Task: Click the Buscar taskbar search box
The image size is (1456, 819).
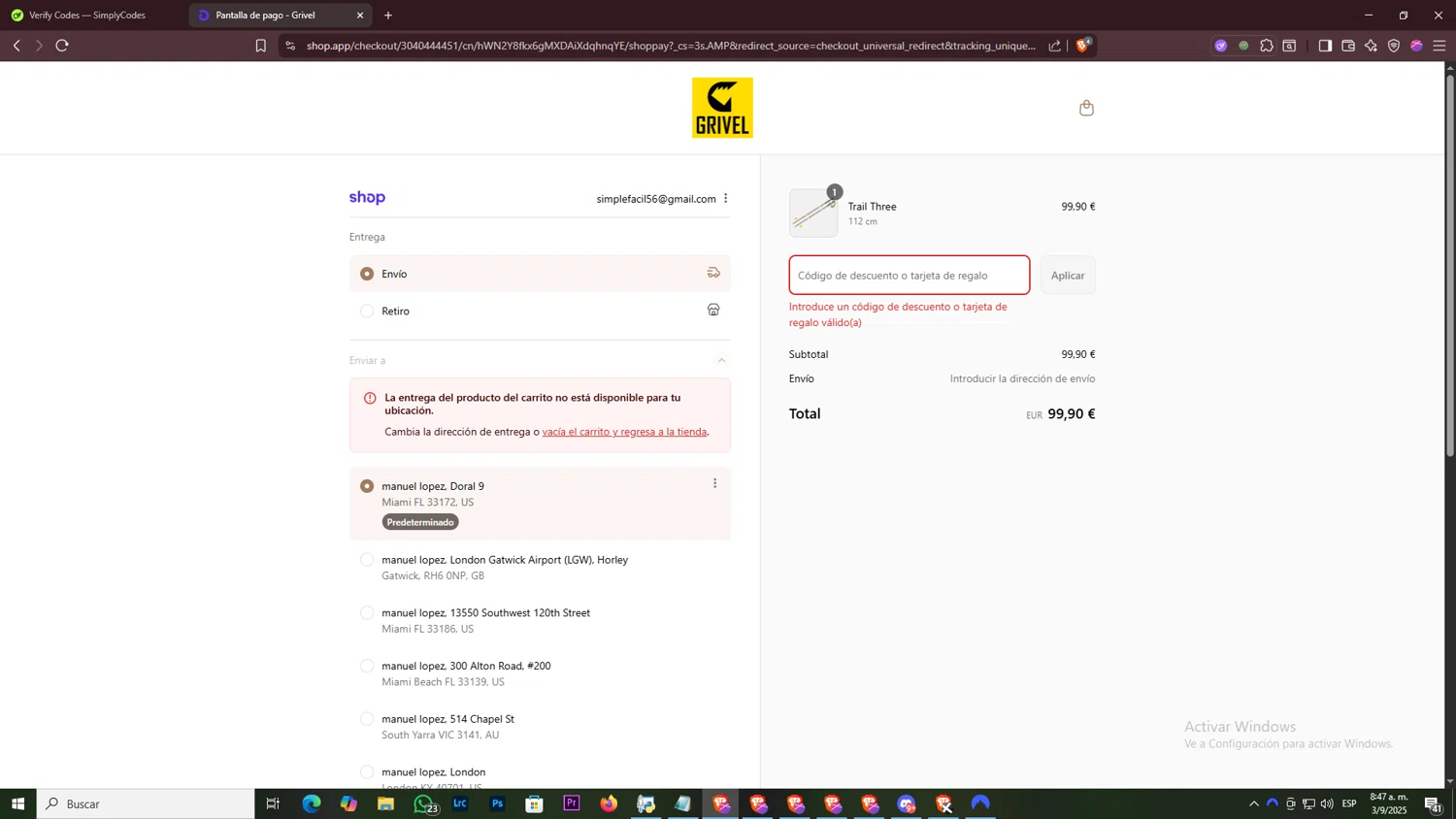Action: tap(146, 803)
